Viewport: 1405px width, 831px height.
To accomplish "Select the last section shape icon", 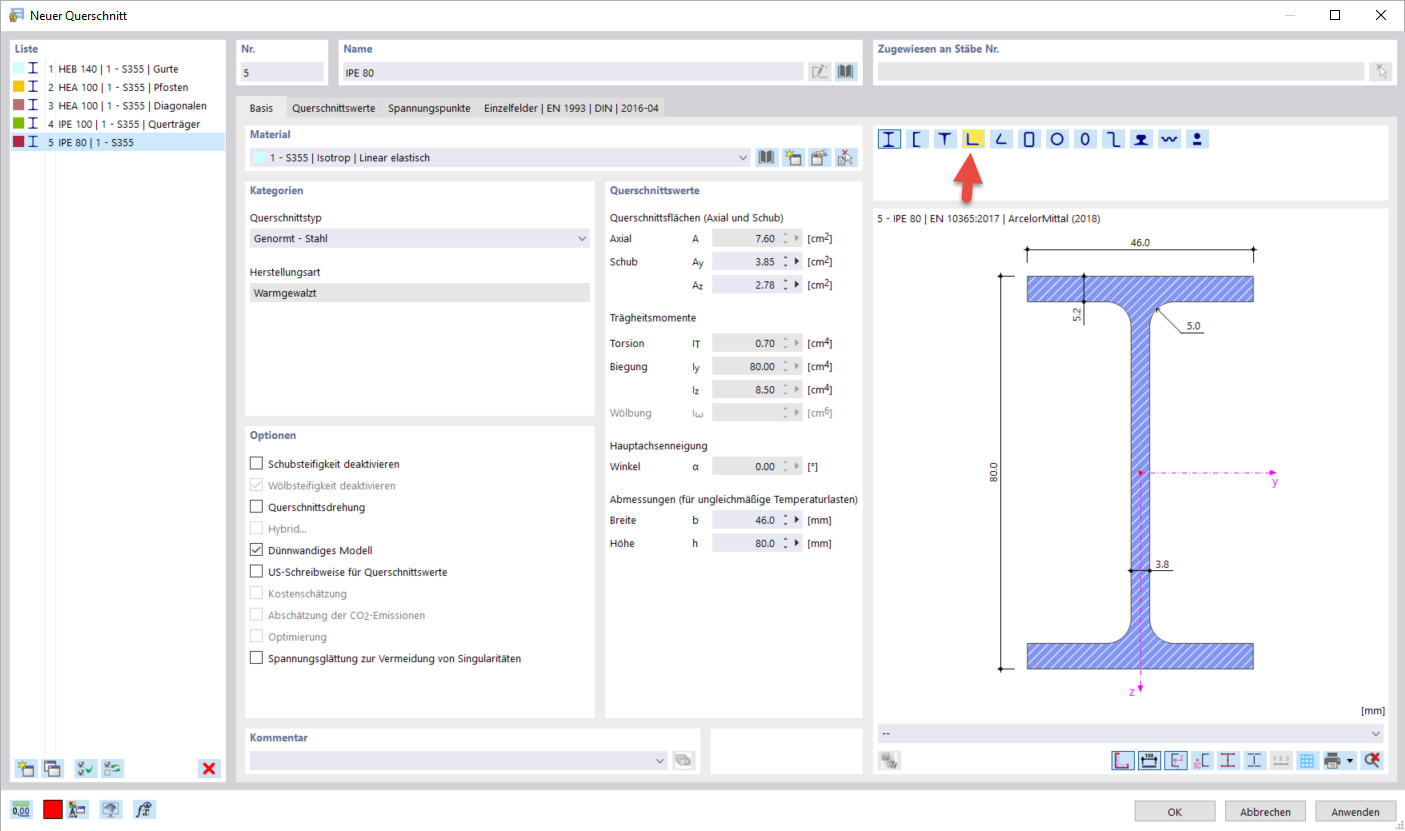I will 1197,139.
